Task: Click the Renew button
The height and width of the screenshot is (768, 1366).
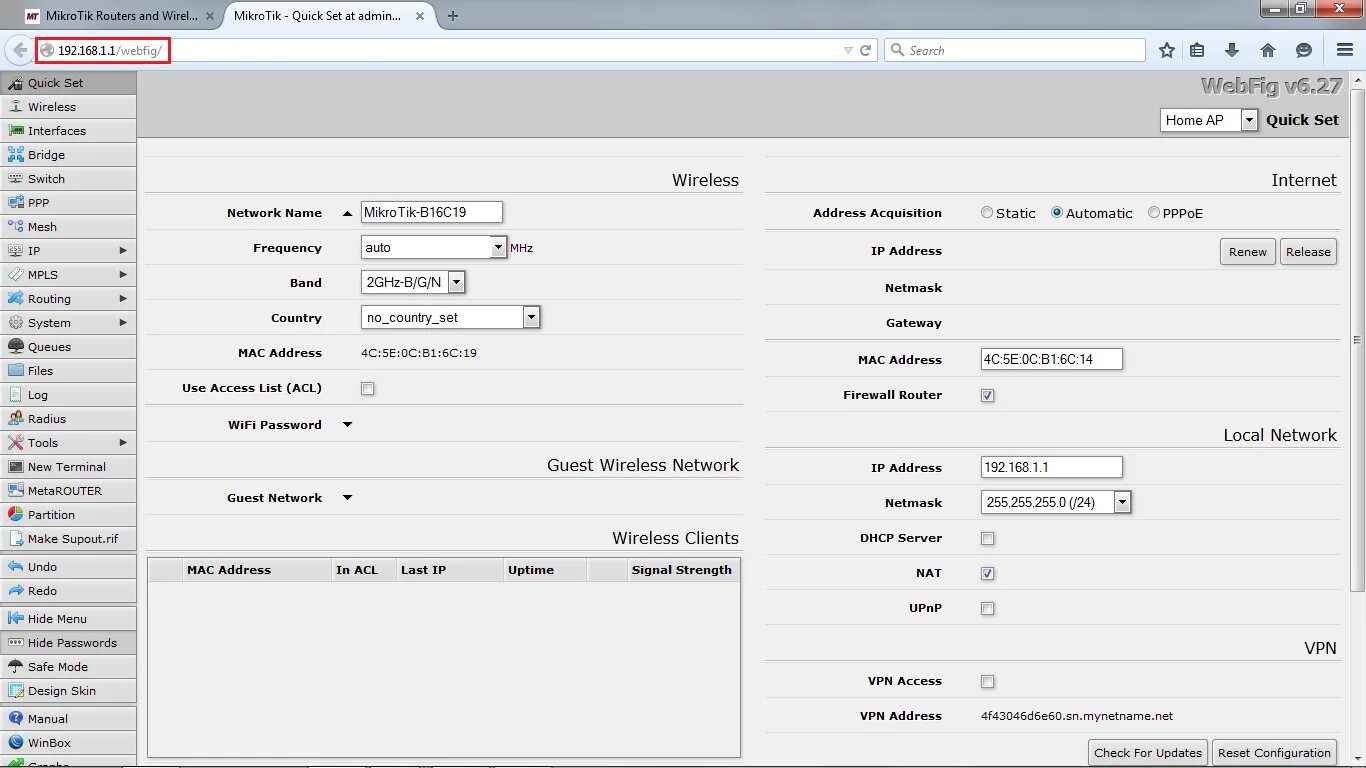Action: click(x=1248, y=252)
